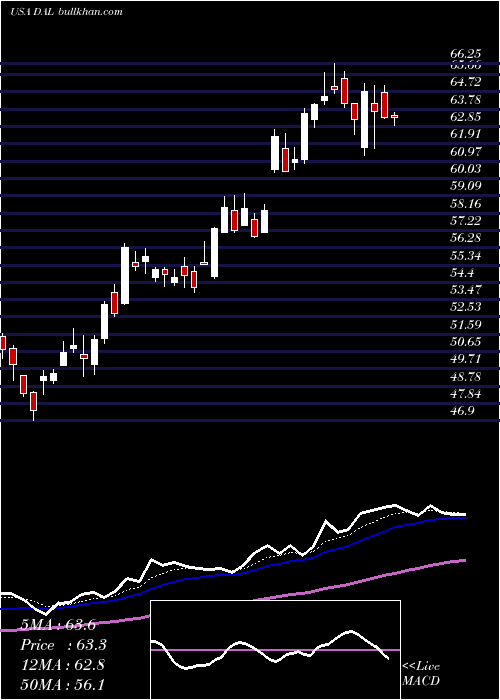Click the 52.53 price axis label
Screen dimensions: 500x700
466,308
